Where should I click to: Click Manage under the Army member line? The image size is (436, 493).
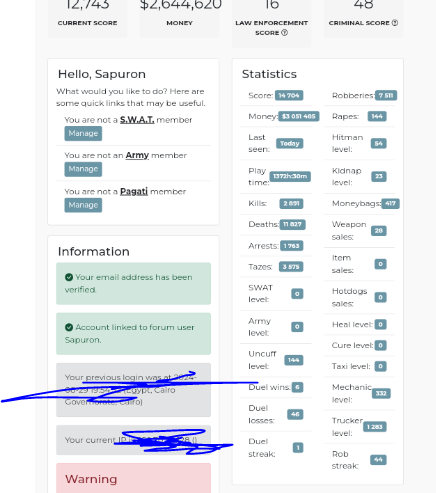[83, 169]
